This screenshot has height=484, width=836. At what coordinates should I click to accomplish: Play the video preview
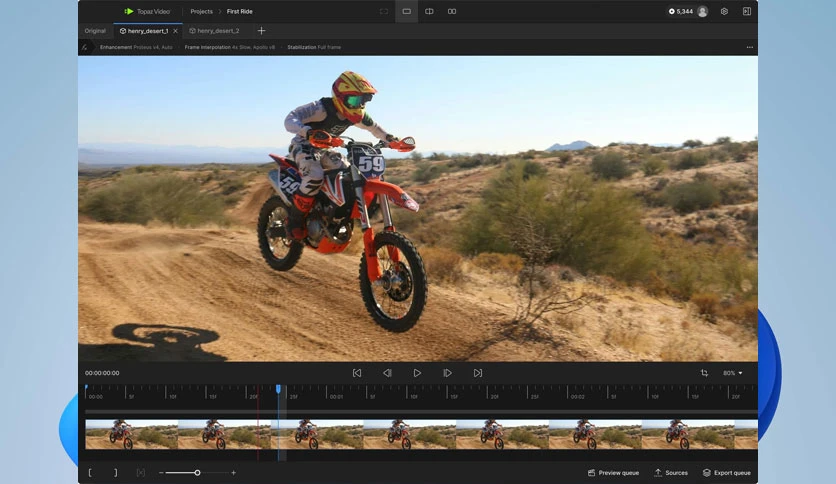pos(417,373)
